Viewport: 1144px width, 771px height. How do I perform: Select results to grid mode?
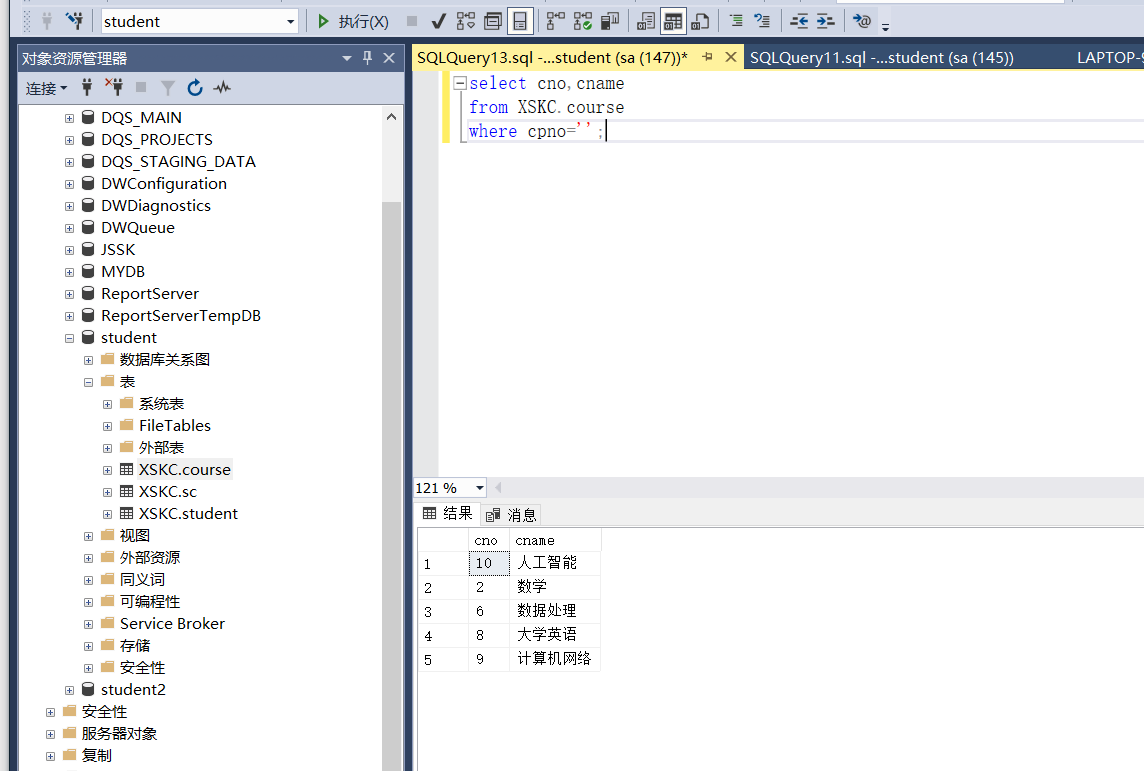(x=673, y=22)
